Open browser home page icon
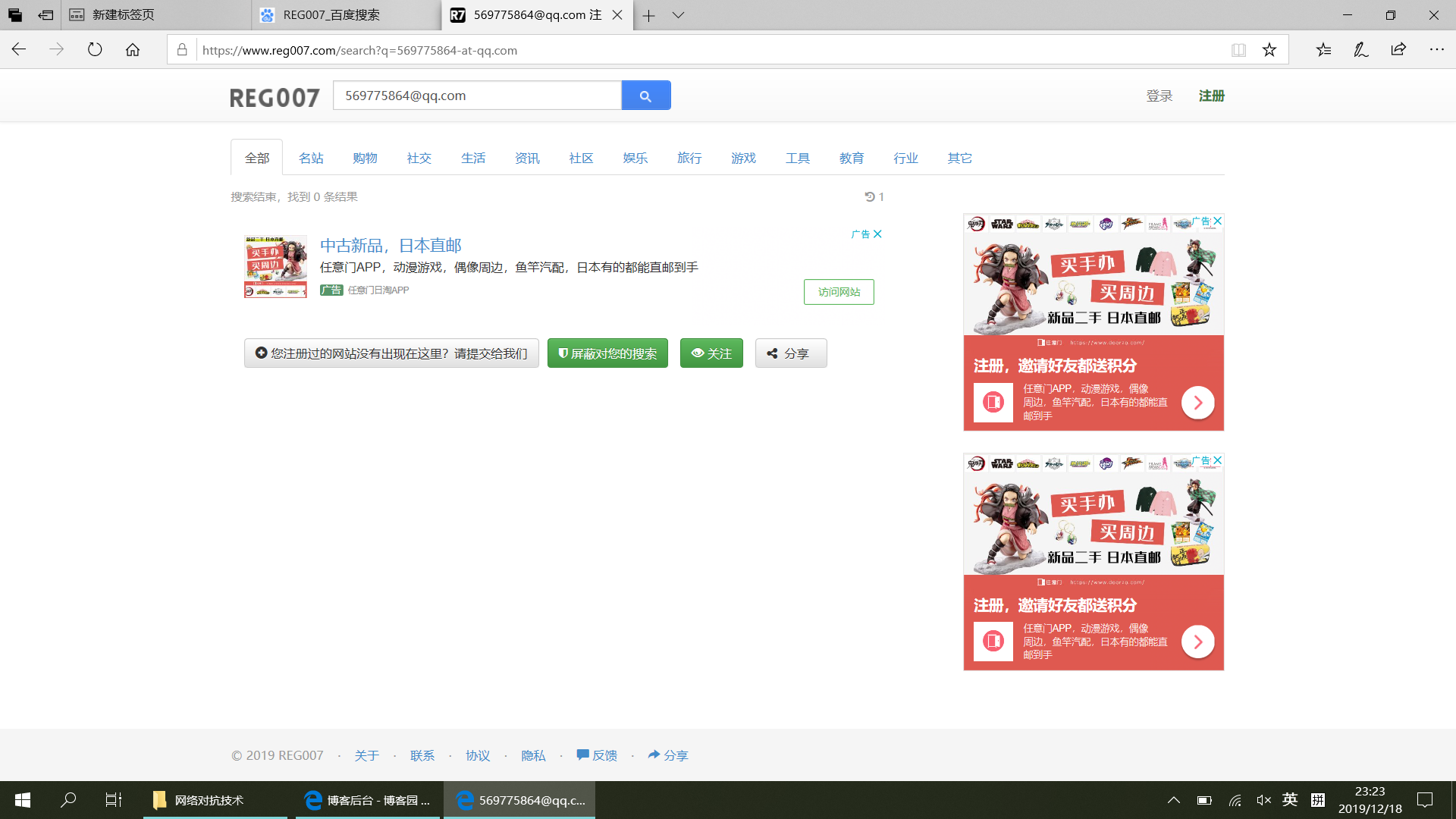The image size is (1456, 819). (x=133, y=50)
